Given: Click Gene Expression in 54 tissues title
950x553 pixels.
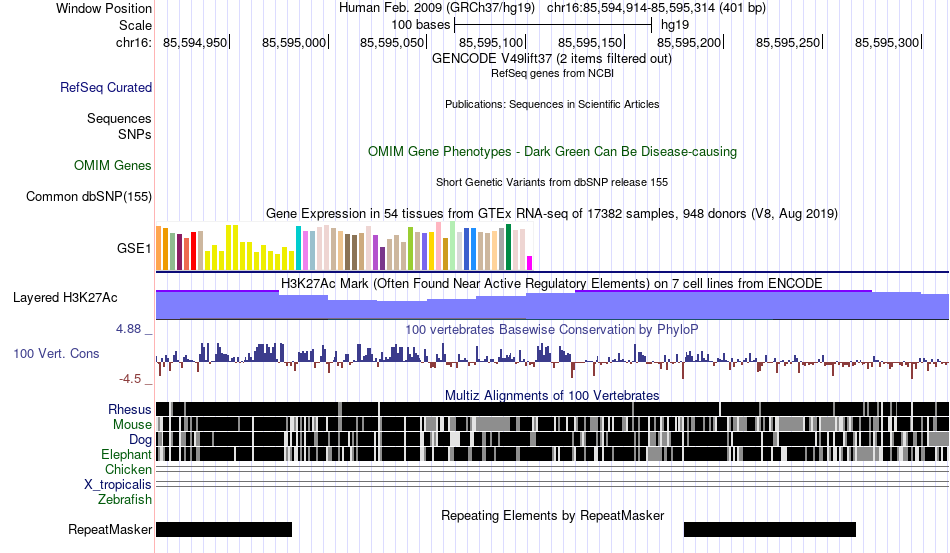Looking at the screenshot, I should click(552, 213).
